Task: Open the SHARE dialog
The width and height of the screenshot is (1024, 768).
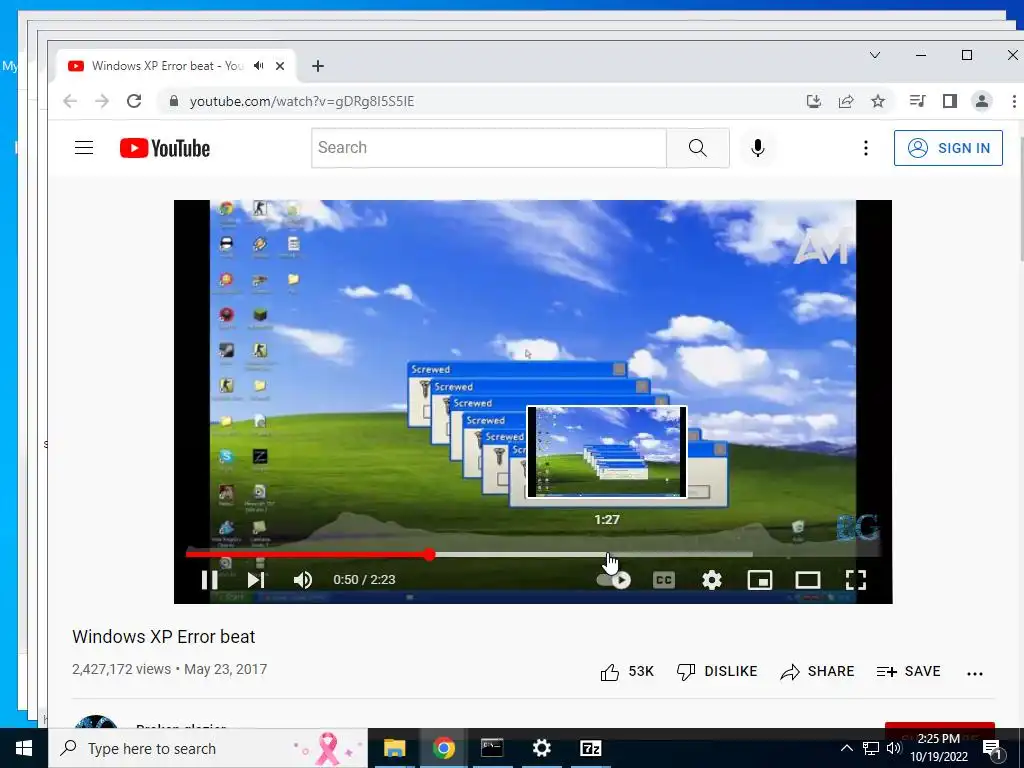Action: point(817,671)
